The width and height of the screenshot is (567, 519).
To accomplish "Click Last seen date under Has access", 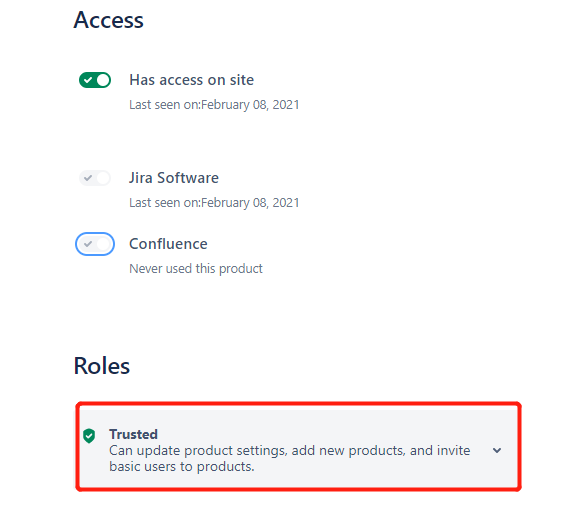I will pyautogui.click(x=214, y=105).
